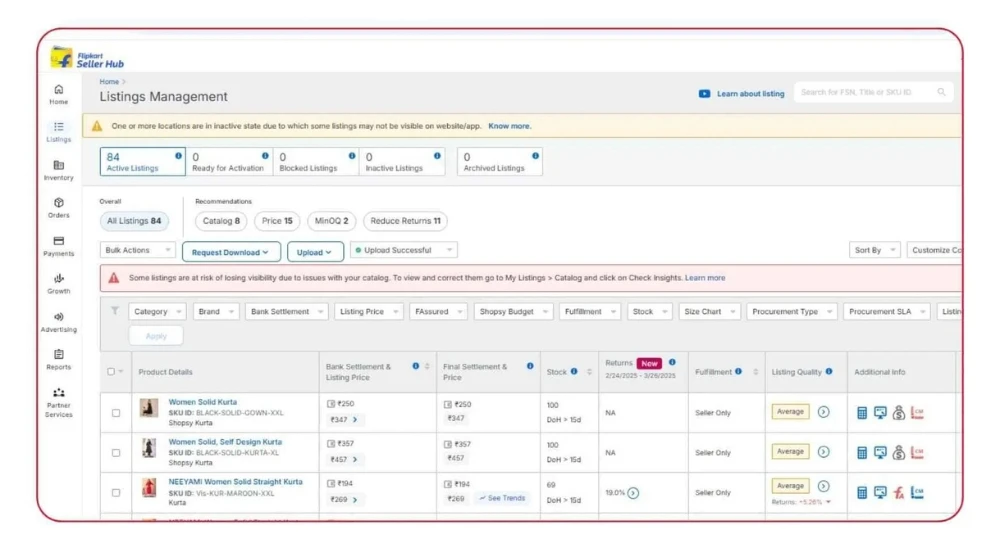Viewport: 1000px width, 550px height.
Task: Open the Women Solid Kurta product thumbnail
Action: 149,408
